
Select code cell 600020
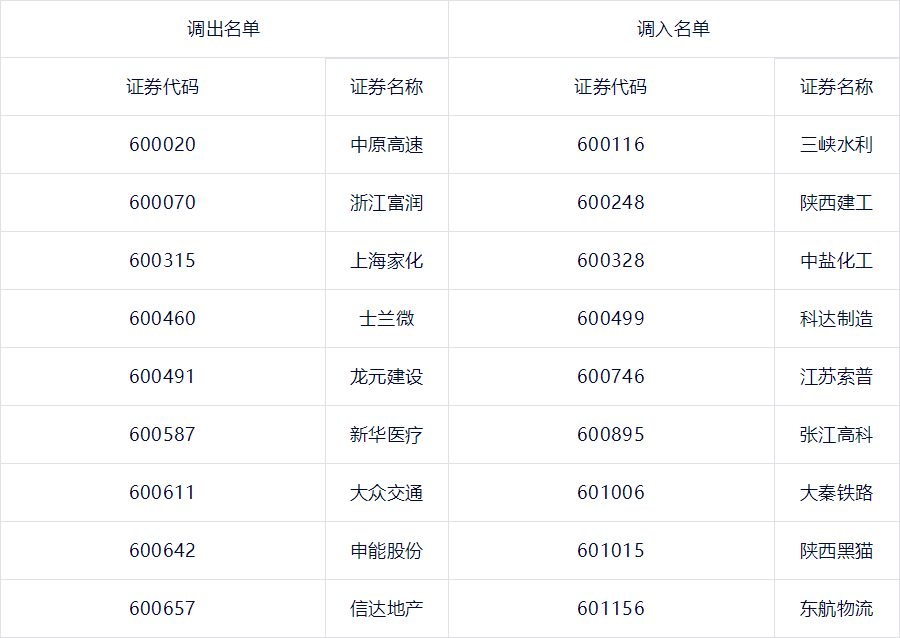(x=162, y=145)
